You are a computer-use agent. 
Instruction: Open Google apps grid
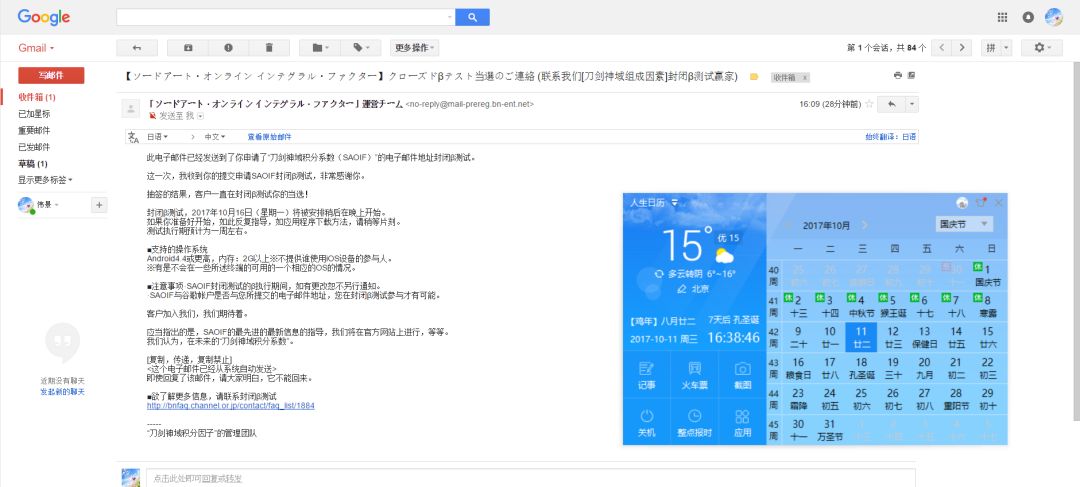pyautogui.click(x=1003, y=17)
